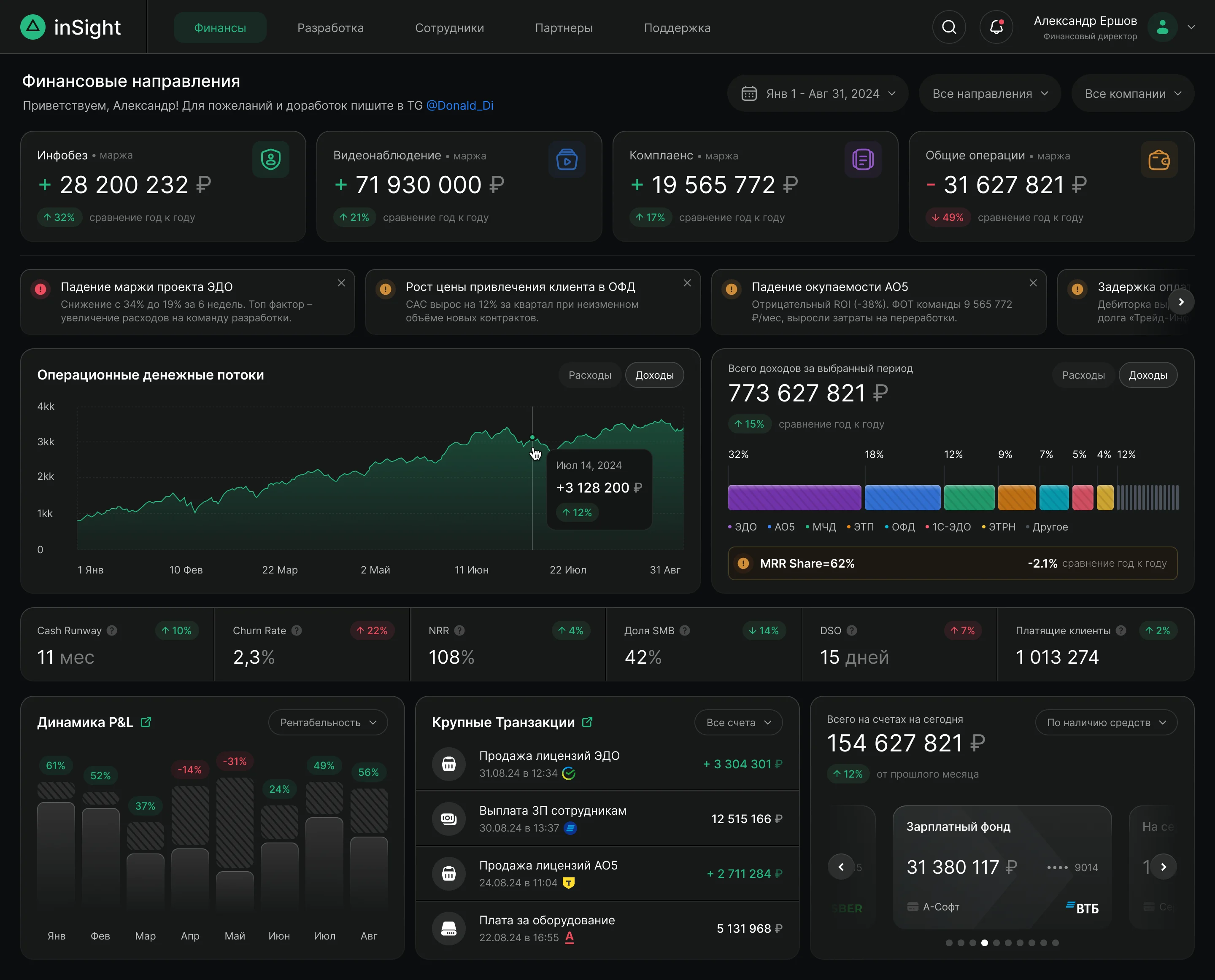Click the Инфобез shield icon
Image resolution: width=1215 pixels, height=980 pixels.
[270, 159]
